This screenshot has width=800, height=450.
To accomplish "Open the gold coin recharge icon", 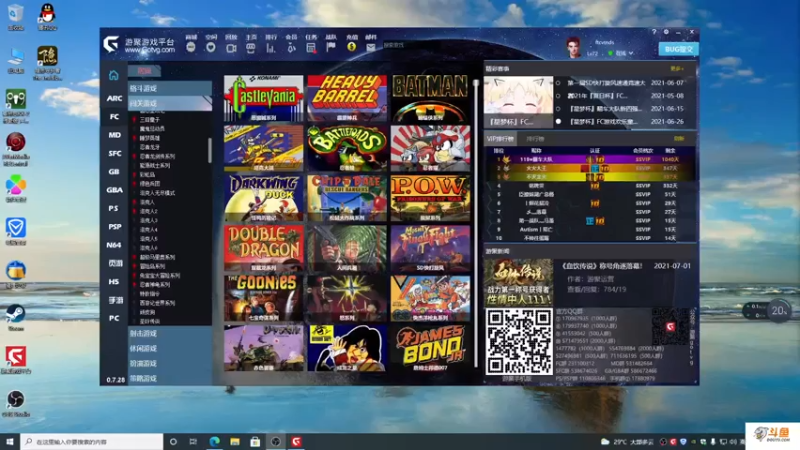I will (x=352, y=47).
